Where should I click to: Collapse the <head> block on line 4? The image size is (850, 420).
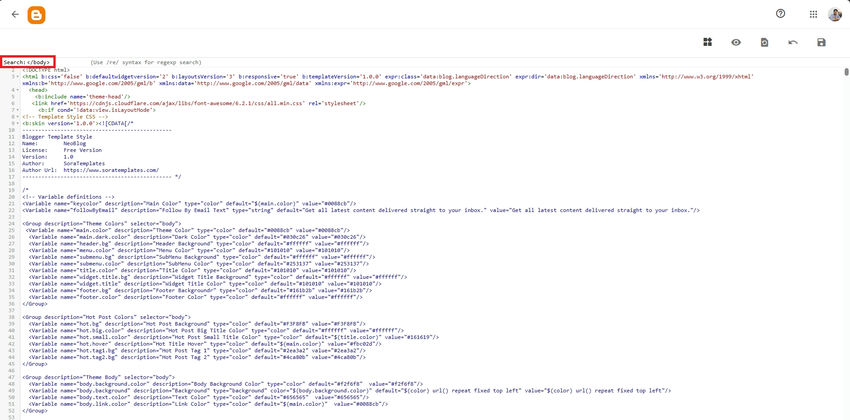(18, 90)
